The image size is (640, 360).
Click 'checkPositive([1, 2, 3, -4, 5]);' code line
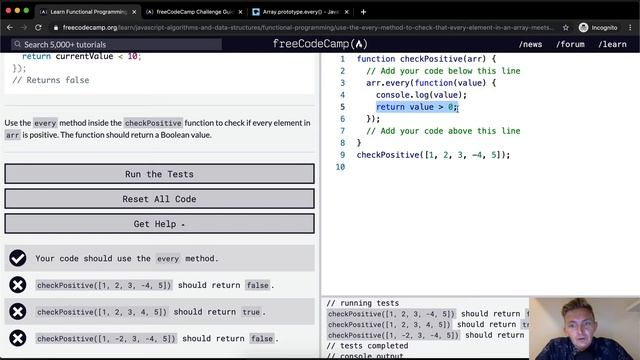click(x=433, y=155)
